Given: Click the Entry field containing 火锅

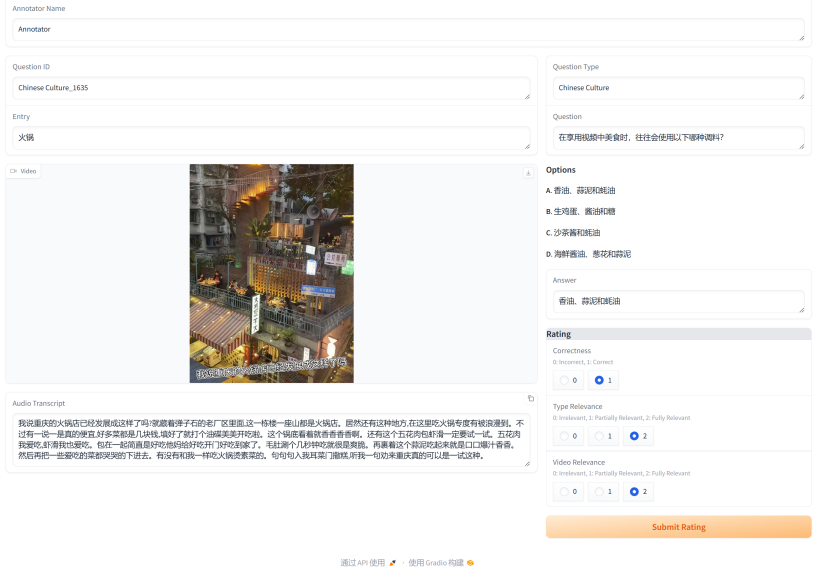Looking at the screenshot, I should pos(271,138).
